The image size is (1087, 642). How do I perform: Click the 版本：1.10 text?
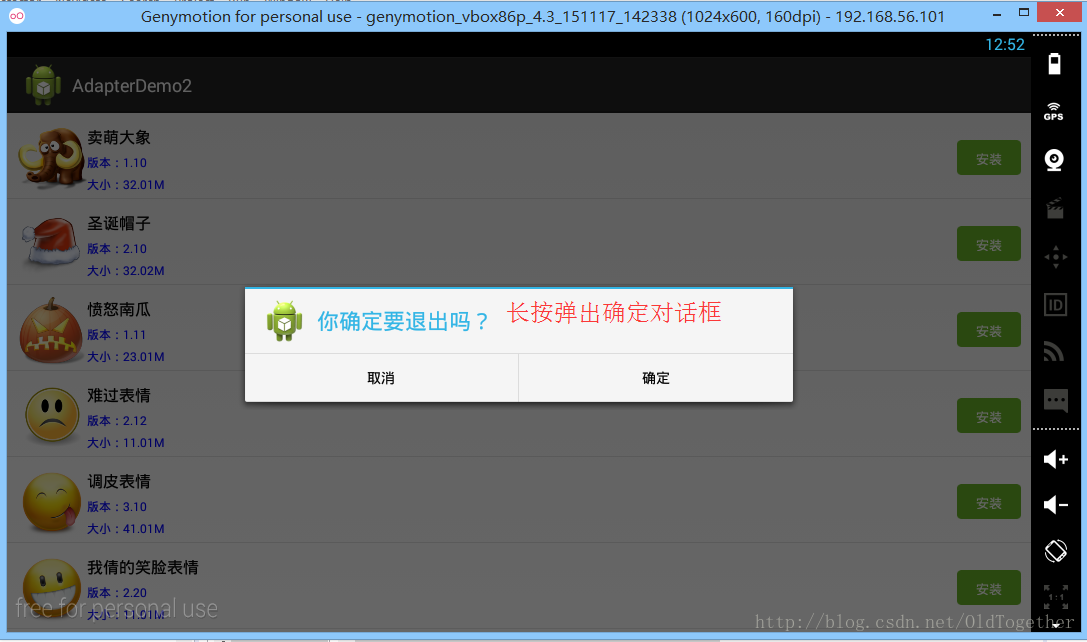pos(116,163)
